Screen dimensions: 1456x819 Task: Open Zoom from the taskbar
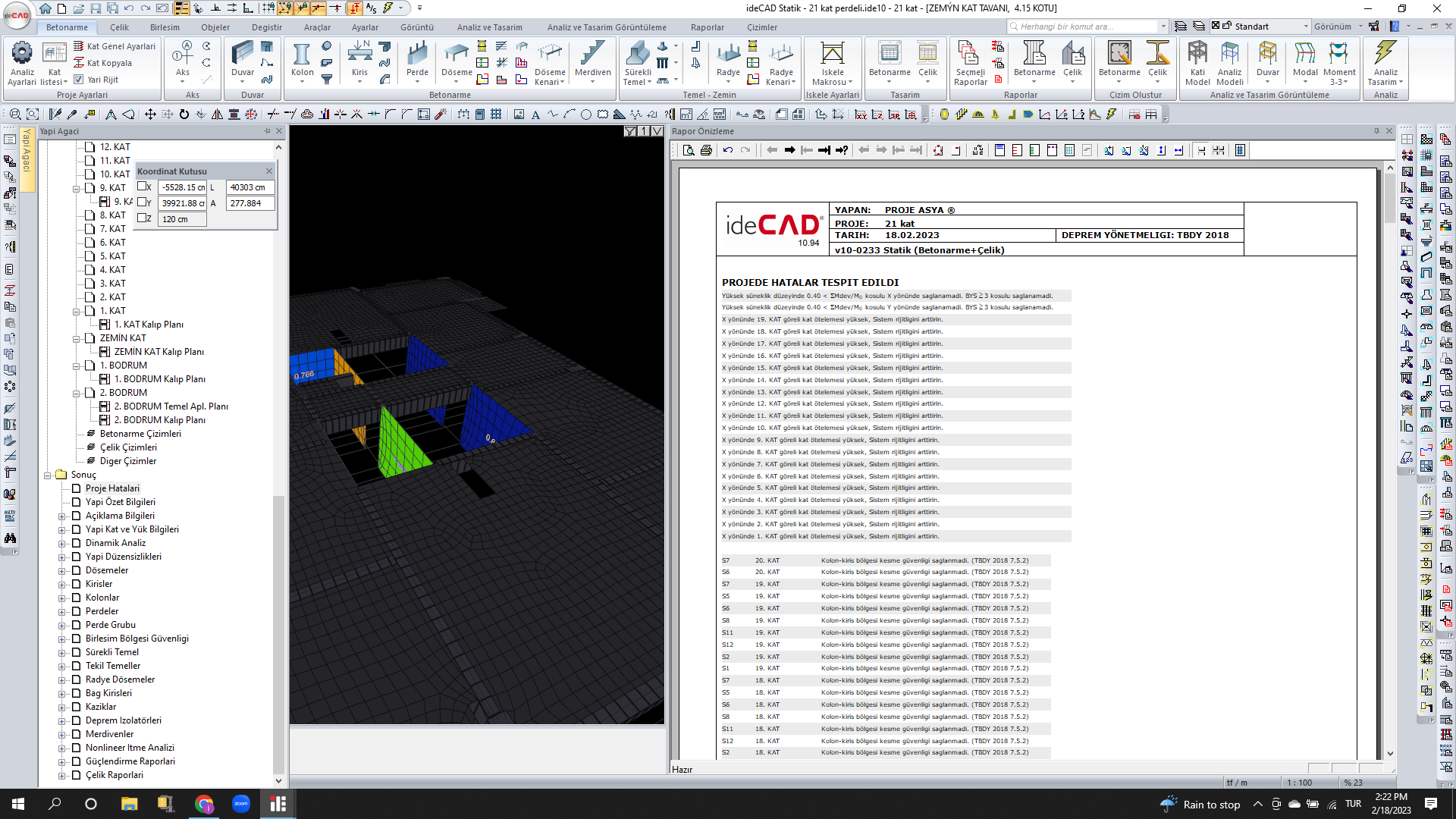point(241,804)
